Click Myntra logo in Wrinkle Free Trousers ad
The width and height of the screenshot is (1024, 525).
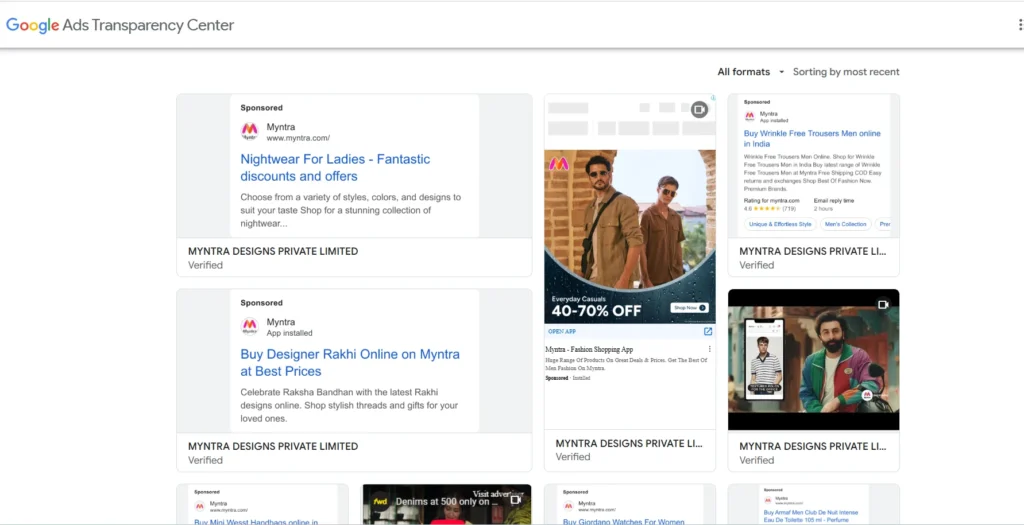tap(750, 116)
